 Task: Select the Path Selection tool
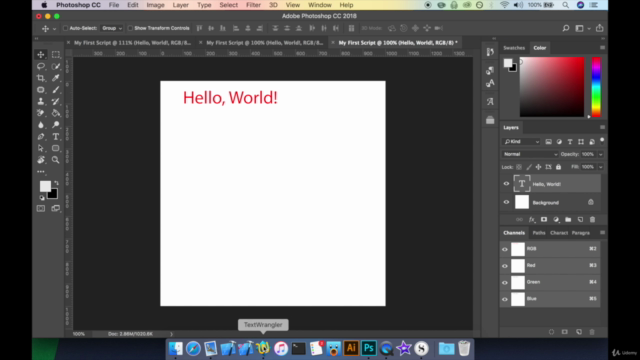(x=41, y=148)
